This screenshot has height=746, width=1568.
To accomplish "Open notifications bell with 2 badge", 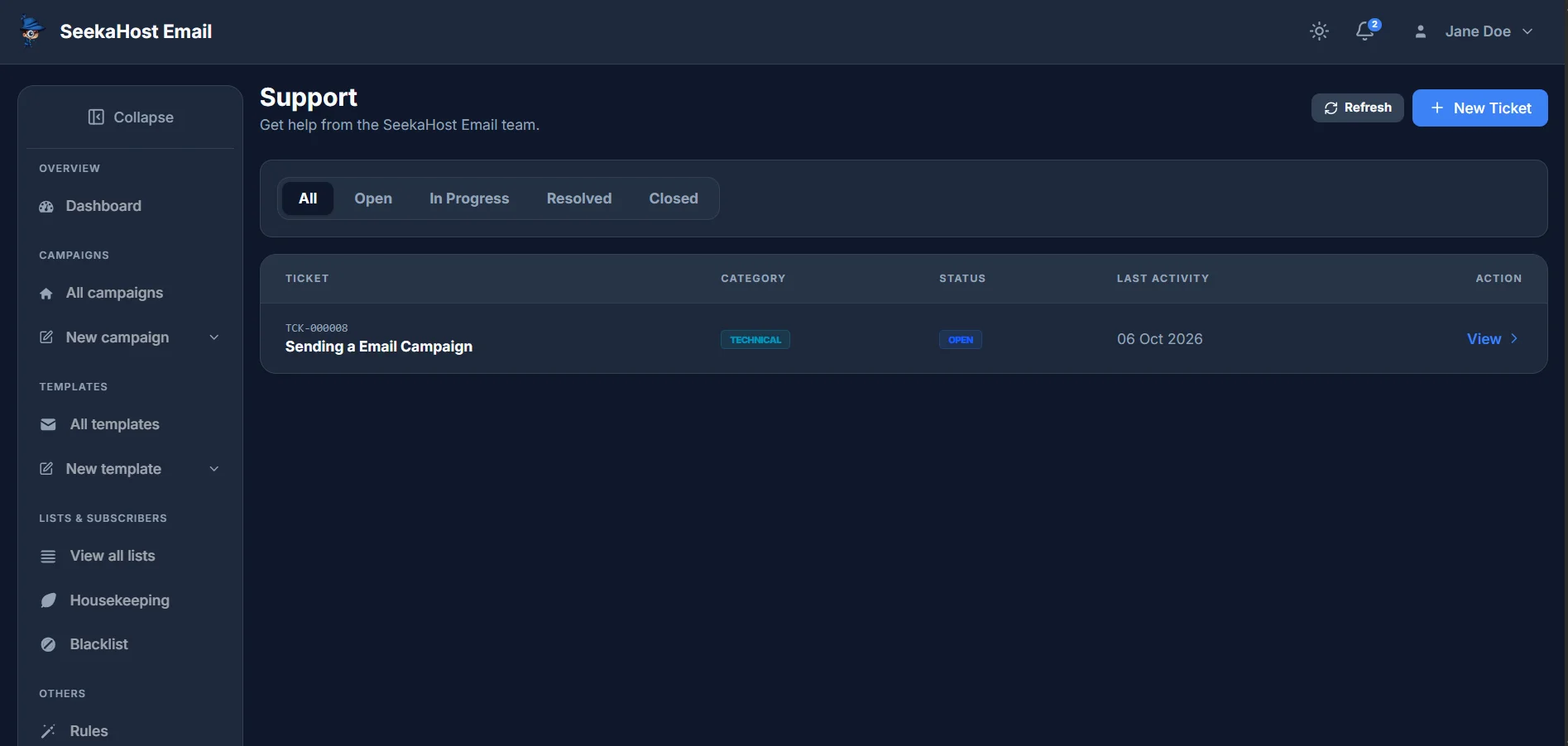I will [1366, 31].
